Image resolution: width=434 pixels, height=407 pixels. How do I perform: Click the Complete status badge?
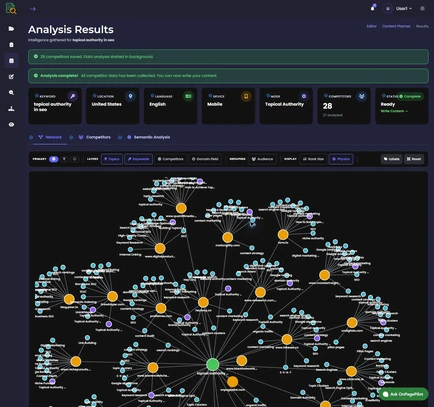(410, 96)
